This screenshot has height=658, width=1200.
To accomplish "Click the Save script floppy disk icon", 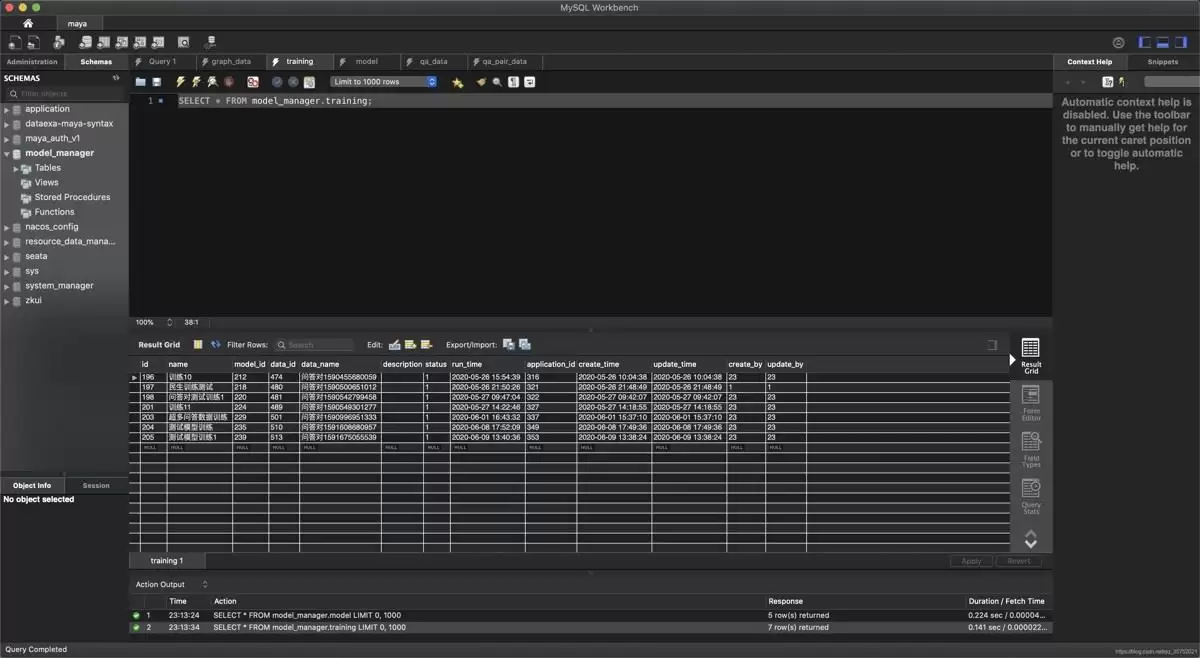I will tap(157, 82).
